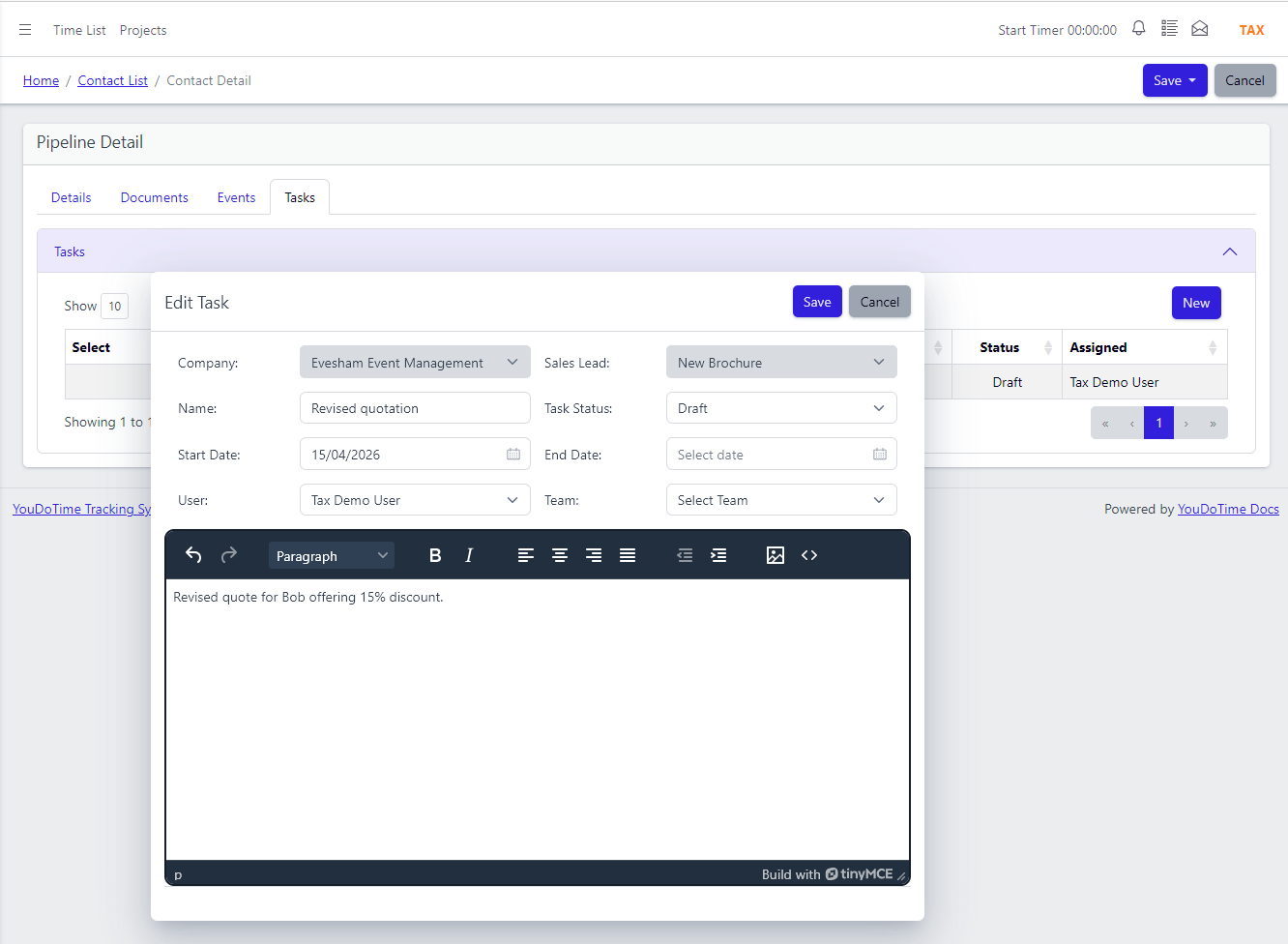Viewport: 1288px width, 944px height.
Task: Click the Draft status cell
Action: click(x=1007, y=382)
